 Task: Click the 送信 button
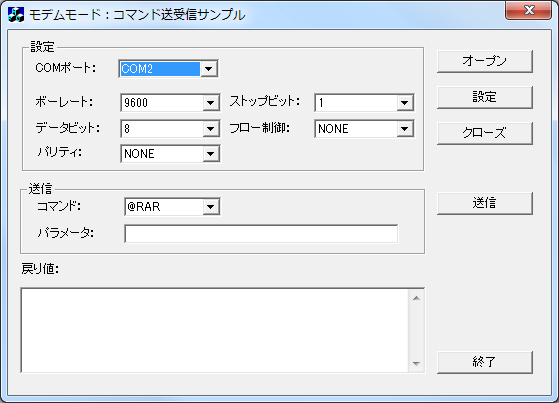click(x=484, y=203)
